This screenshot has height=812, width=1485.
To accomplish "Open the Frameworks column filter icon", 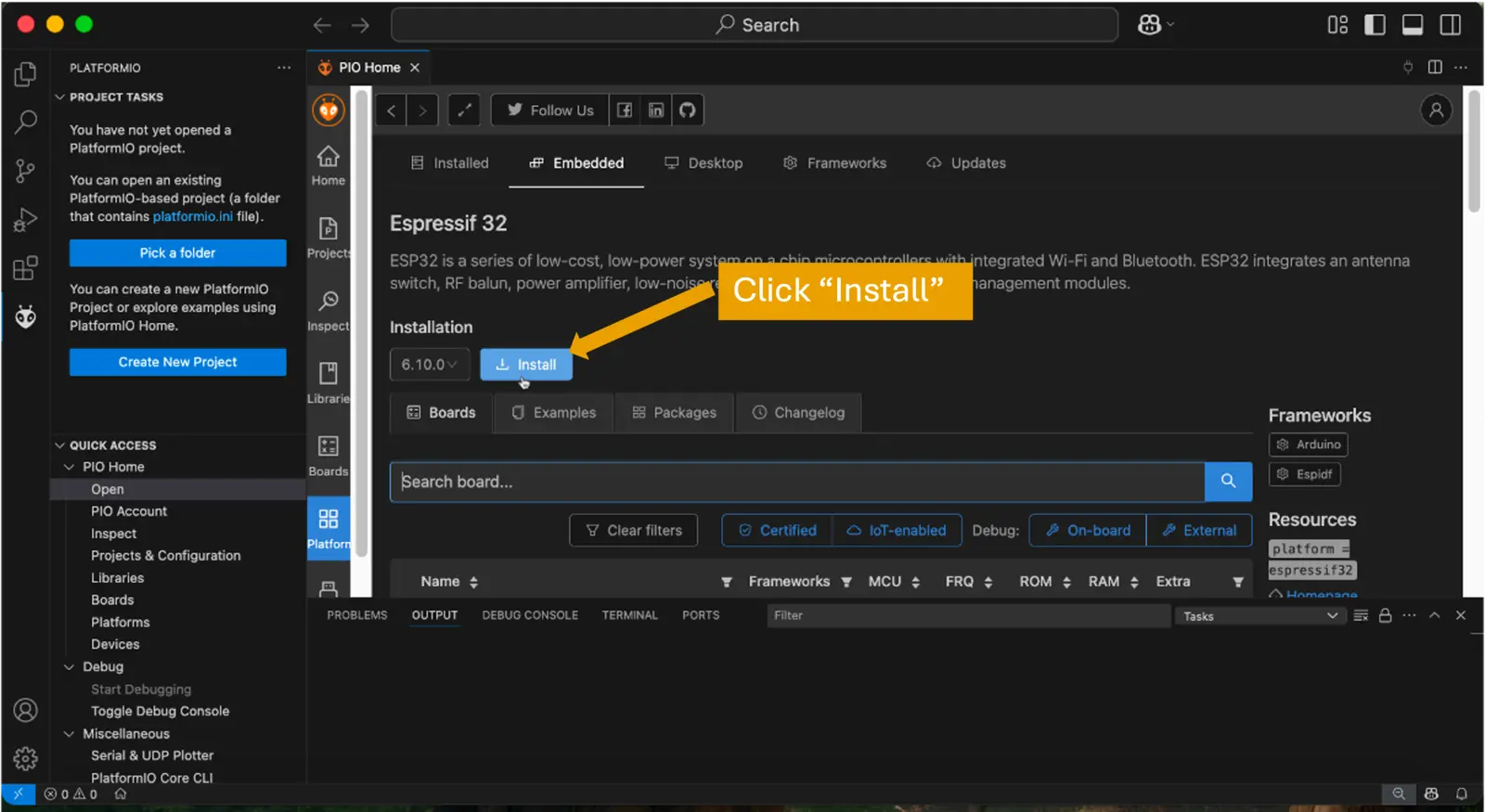I will [x=846, y=582].
